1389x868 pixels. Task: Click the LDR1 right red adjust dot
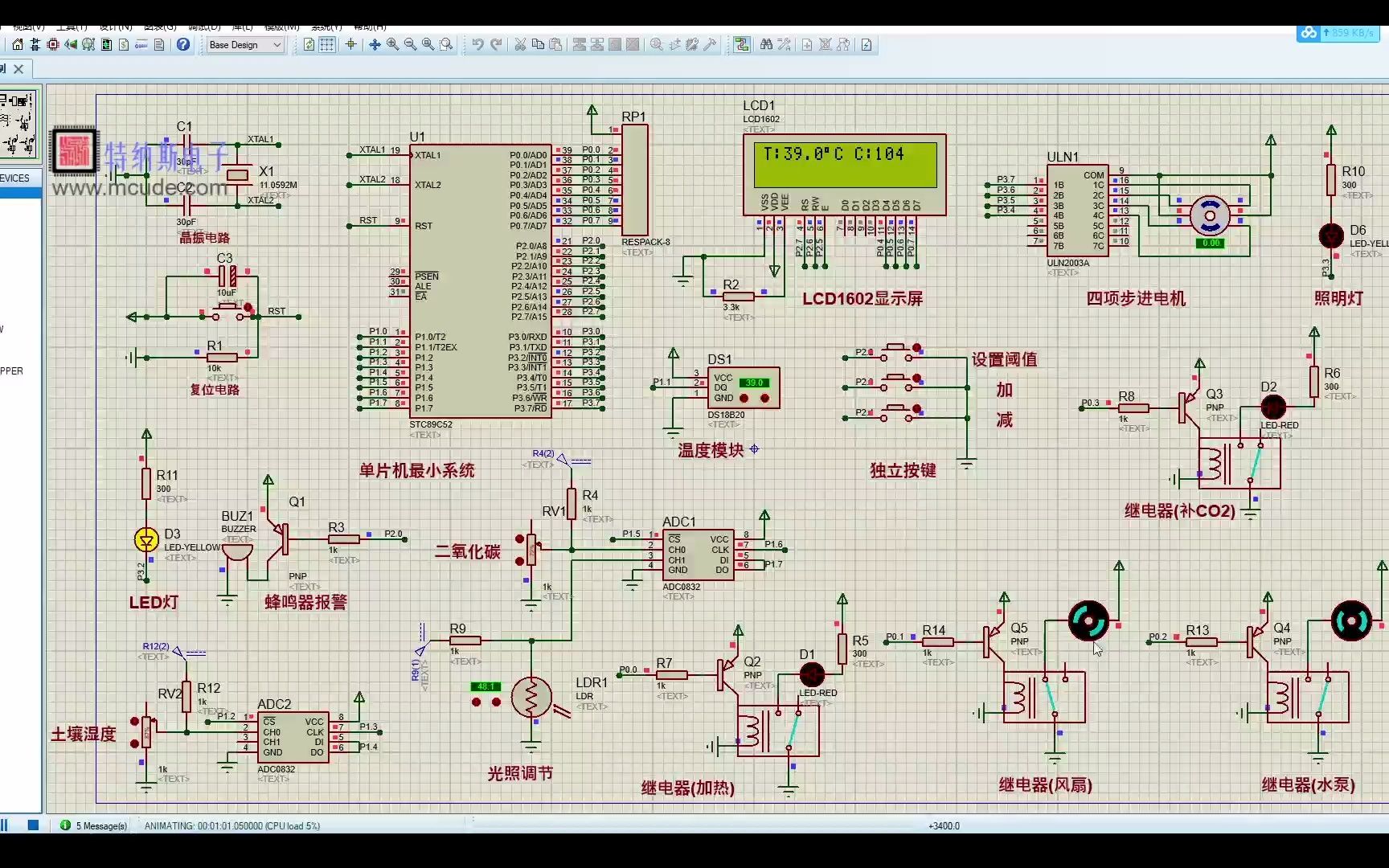[x=497, y=702]
